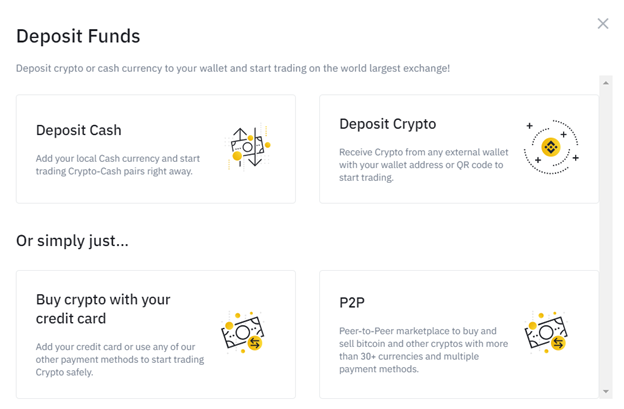Choose the P2P heading
This screenshot has width=624, height=409.
pyautogui.click(x=352, y=303)
